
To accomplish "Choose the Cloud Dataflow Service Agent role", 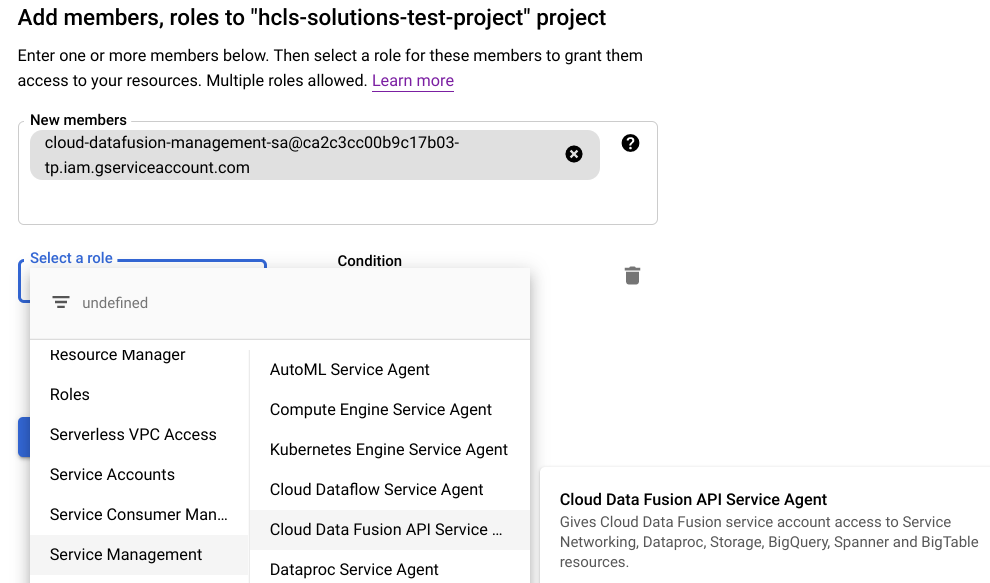I will pos(377,490).
